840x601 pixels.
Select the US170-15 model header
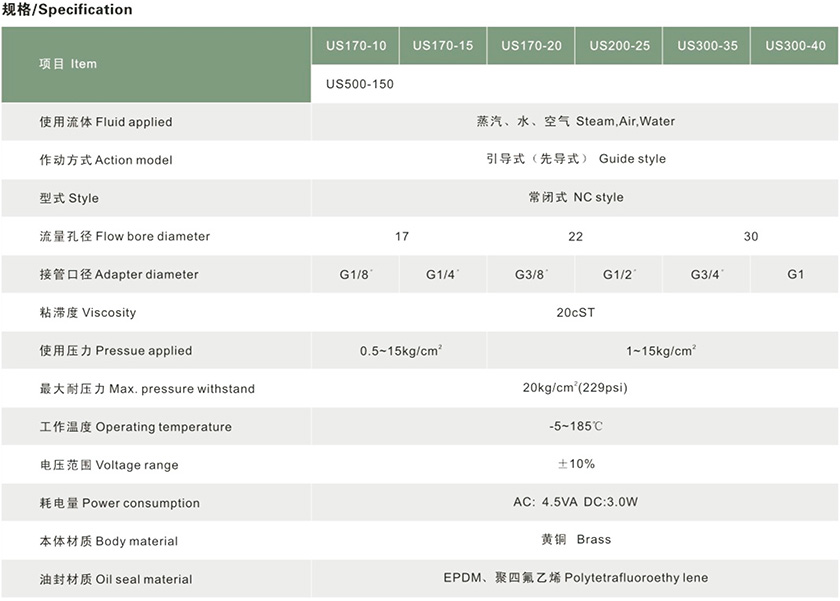click(x=443, y=46)
